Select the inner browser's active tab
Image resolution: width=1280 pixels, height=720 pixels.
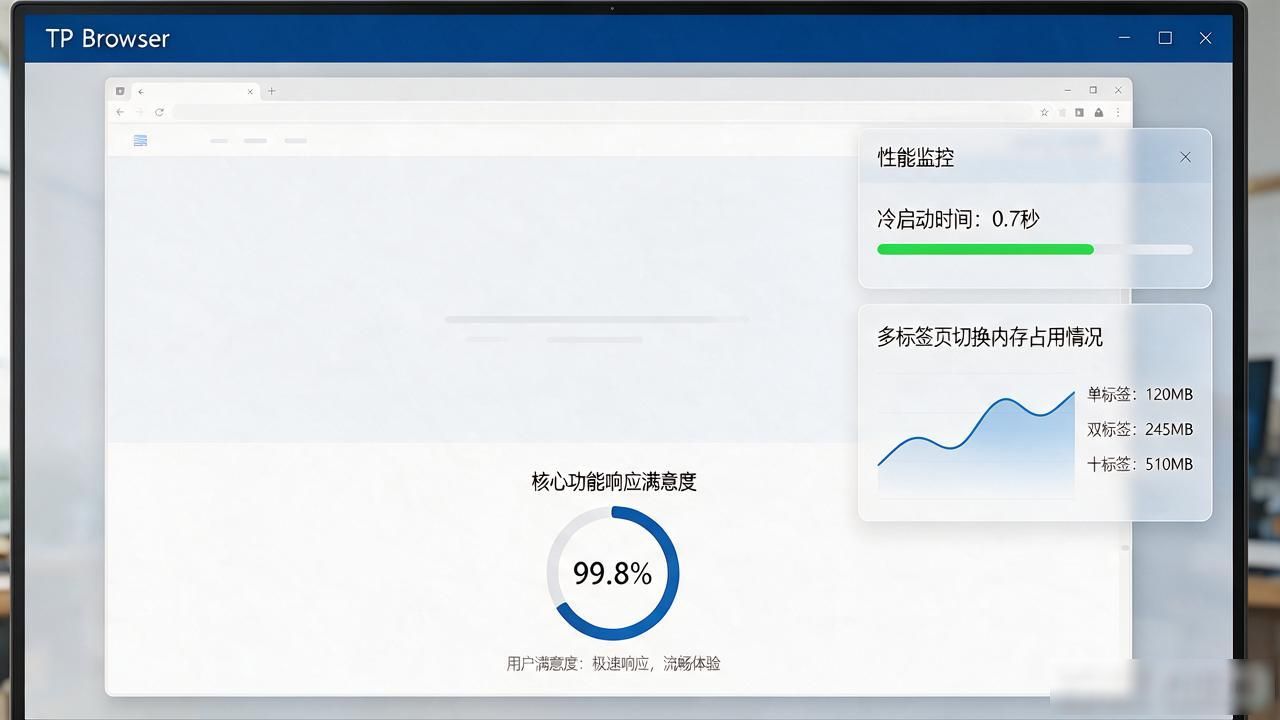pos(195,91)
